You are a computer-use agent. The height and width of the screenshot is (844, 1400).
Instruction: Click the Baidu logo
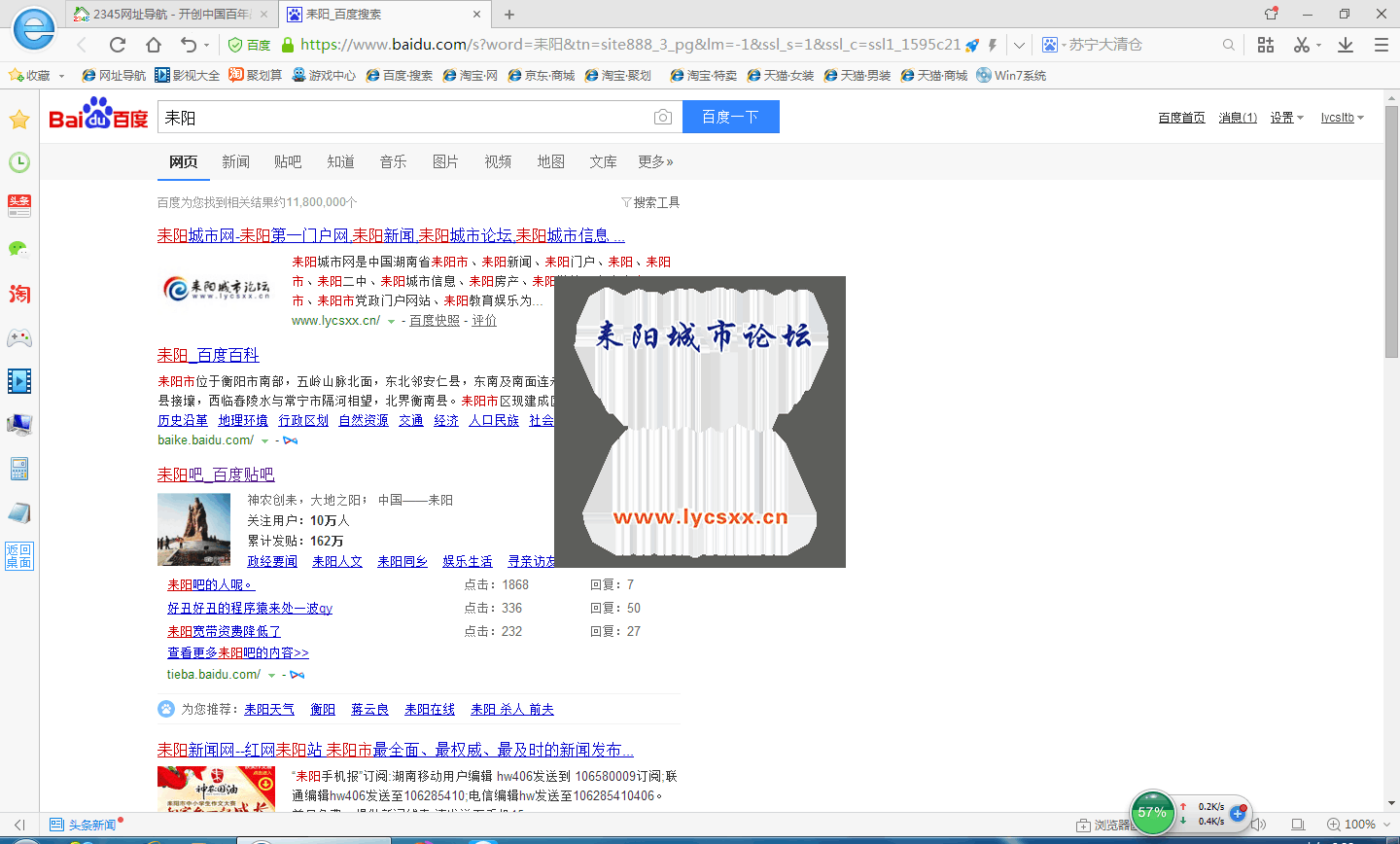[98, 114]
